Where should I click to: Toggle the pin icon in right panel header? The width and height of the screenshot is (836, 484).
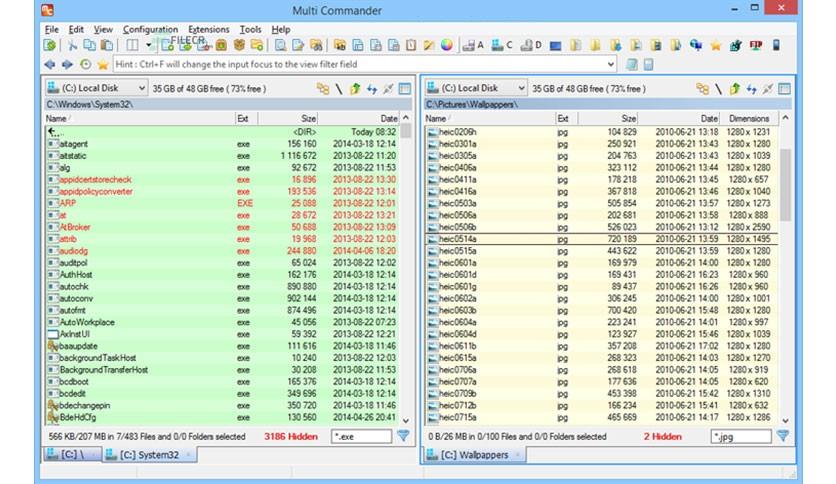768,88
